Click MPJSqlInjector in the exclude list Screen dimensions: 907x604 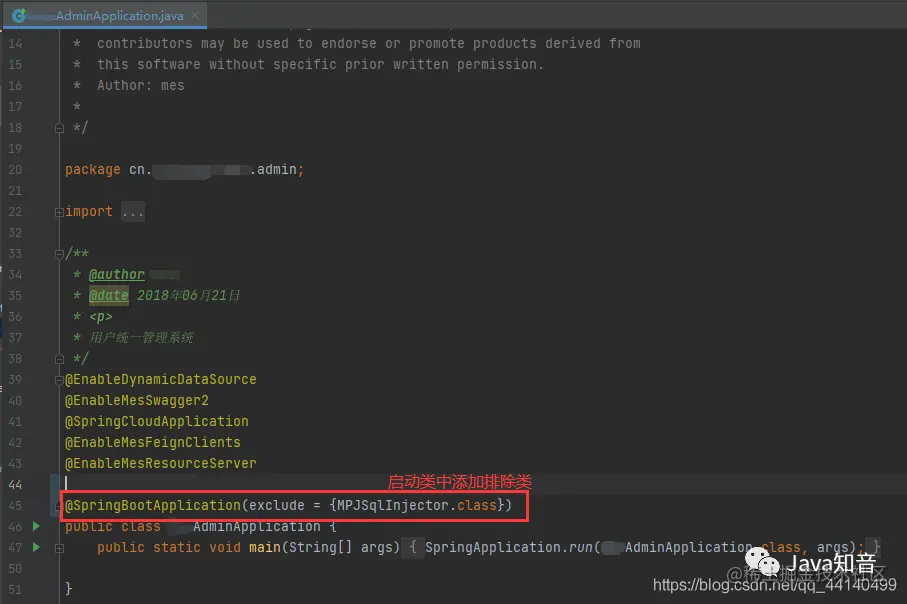click(x=392, y=505)
